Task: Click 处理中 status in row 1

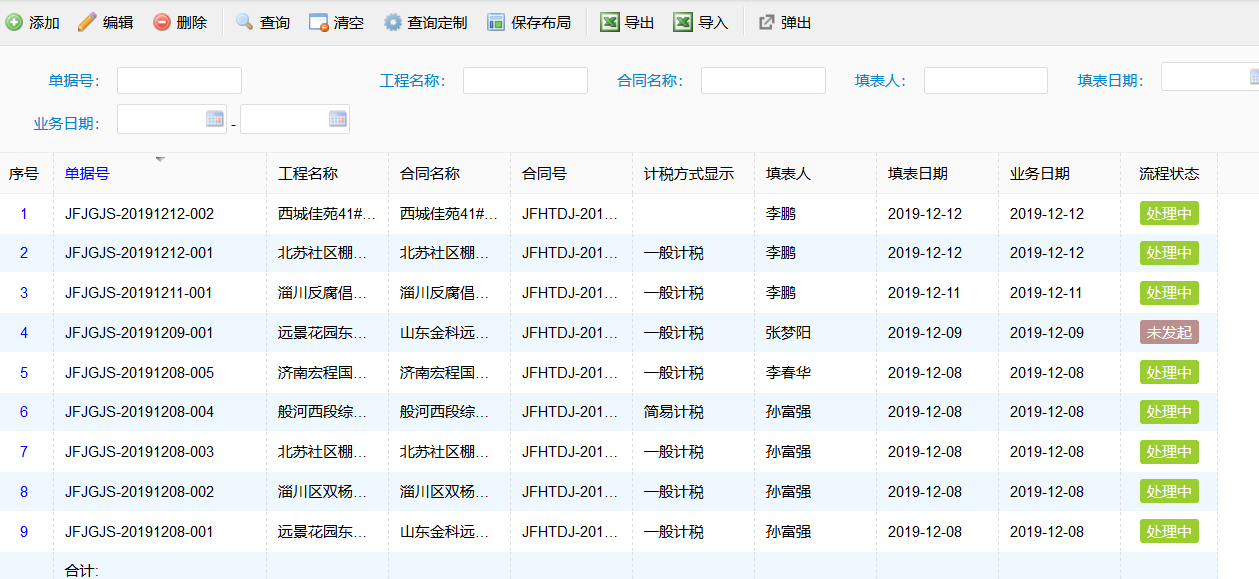Action: coord(1169,214)
